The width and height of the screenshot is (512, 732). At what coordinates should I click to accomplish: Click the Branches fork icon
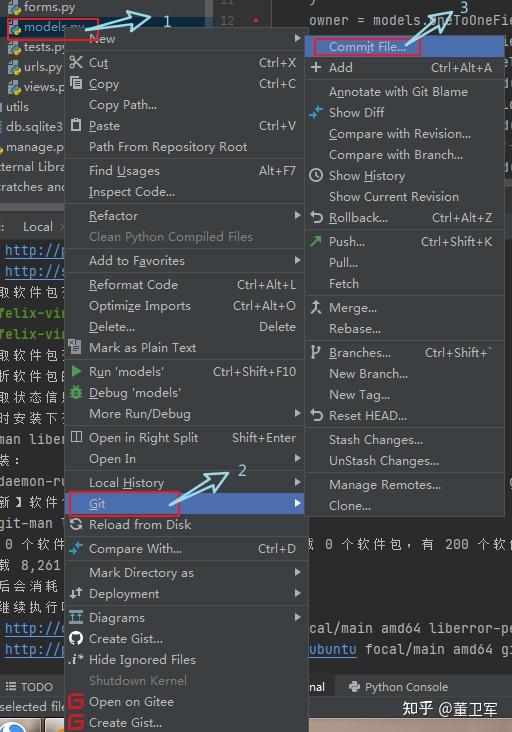[x=316, y=352]
